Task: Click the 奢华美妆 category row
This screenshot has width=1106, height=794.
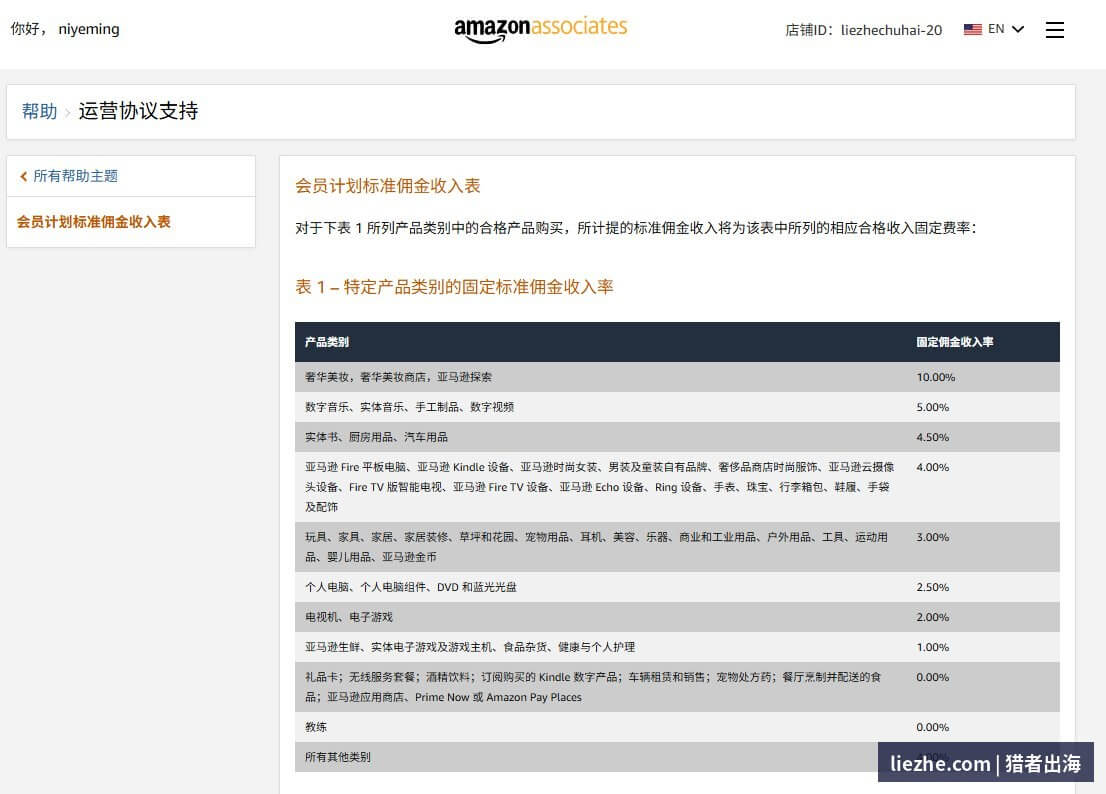Action: 677,377
